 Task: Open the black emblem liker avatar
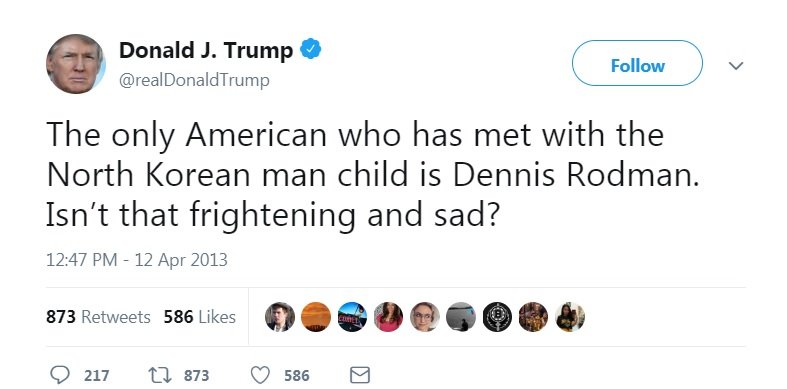(x=497, y=317)
